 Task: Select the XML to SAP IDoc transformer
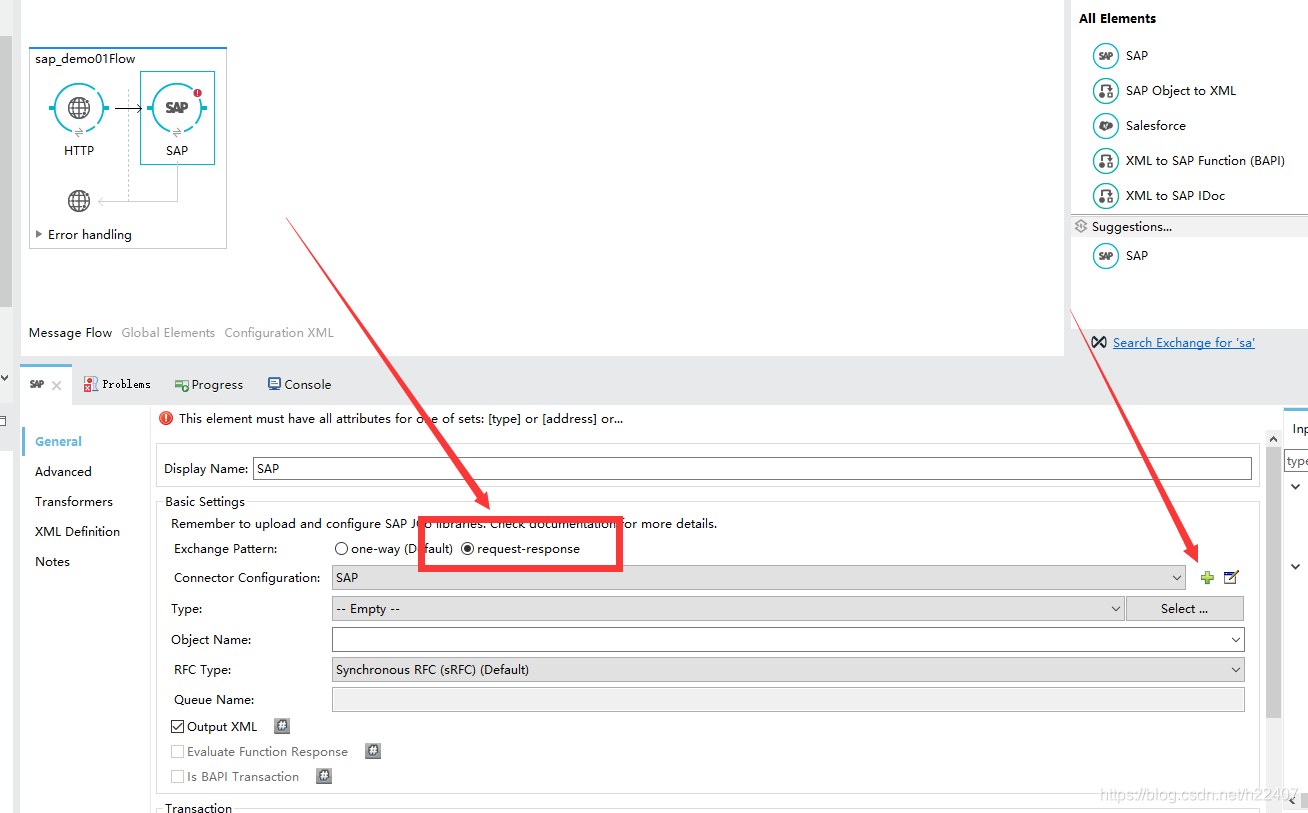[x=1159, y=196]
